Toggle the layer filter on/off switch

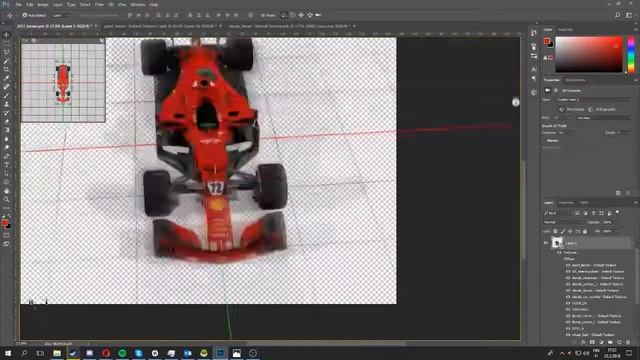[618, 212]
